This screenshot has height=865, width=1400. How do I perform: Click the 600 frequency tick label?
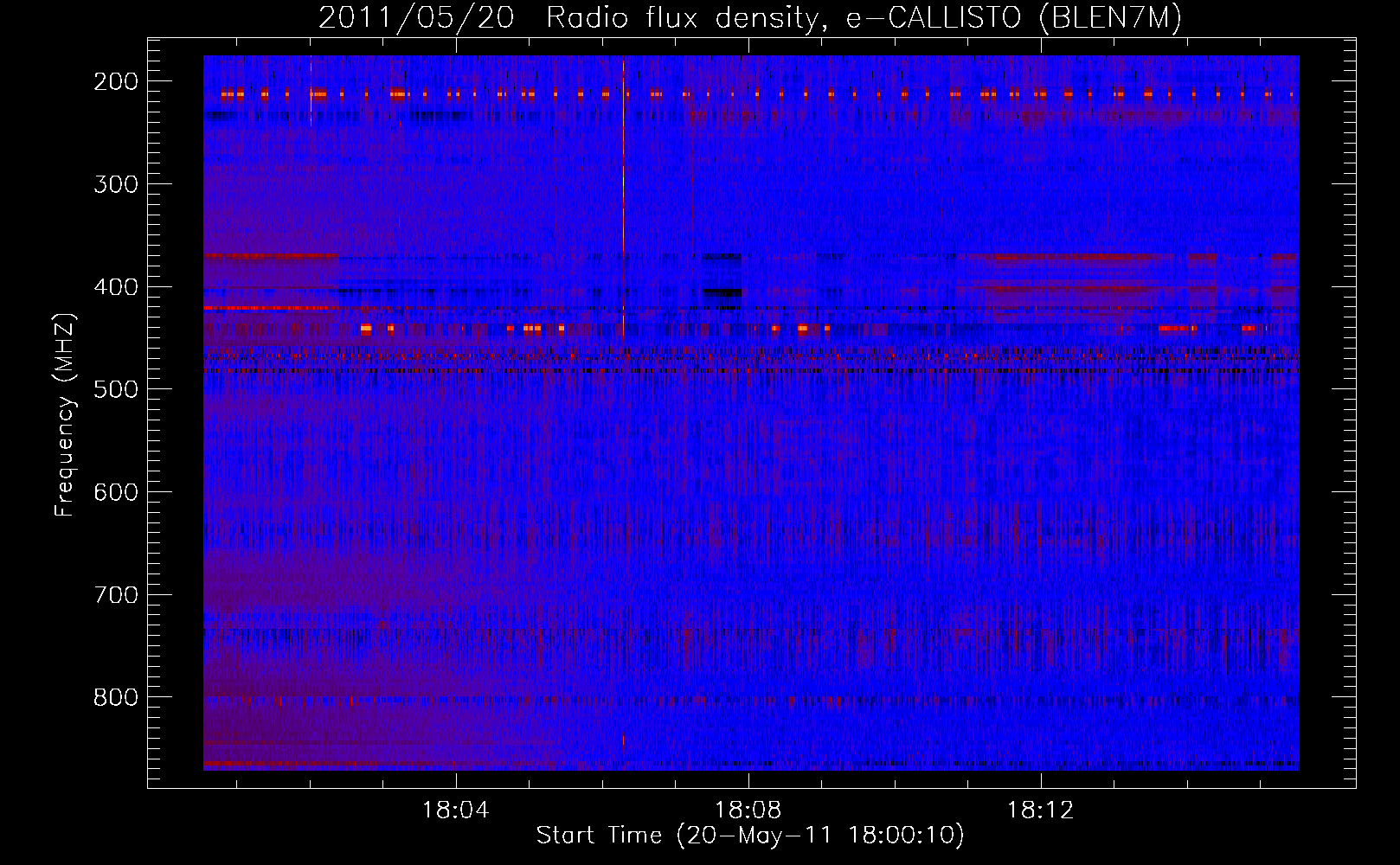[x=115, y=491]
